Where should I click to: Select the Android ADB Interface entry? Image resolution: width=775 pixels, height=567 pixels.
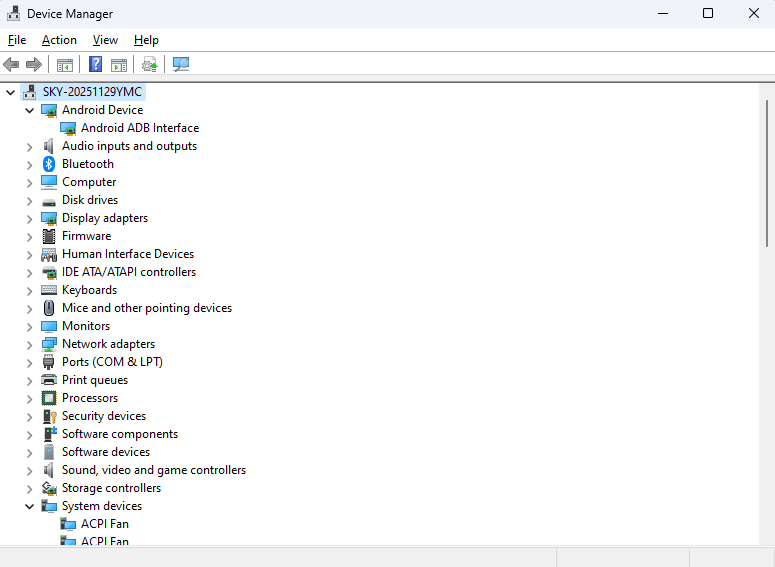pyautogui.click(x=140, y=128)
